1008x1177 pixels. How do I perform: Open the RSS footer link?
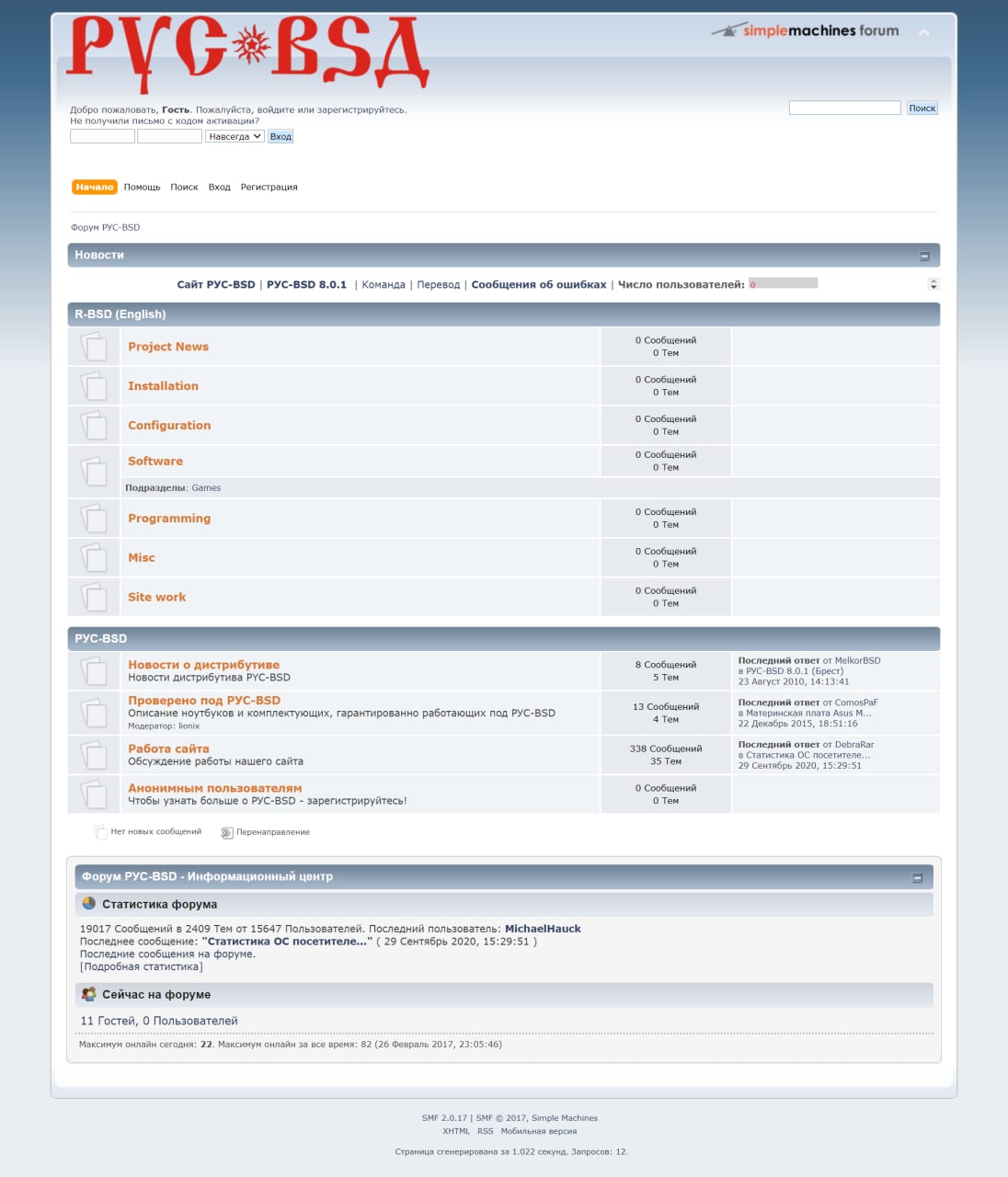pyautogui.click(x=485, y=1132)
